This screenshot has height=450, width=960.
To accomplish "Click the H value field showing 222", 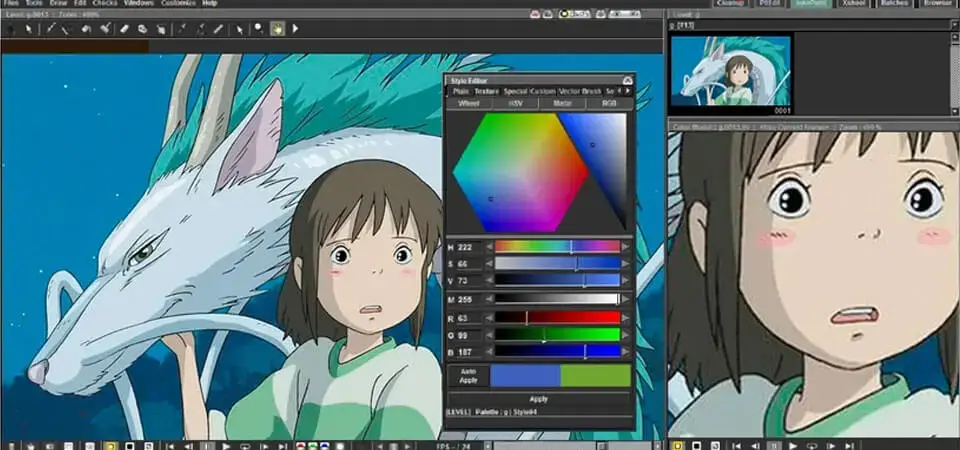I will [469, 247].
